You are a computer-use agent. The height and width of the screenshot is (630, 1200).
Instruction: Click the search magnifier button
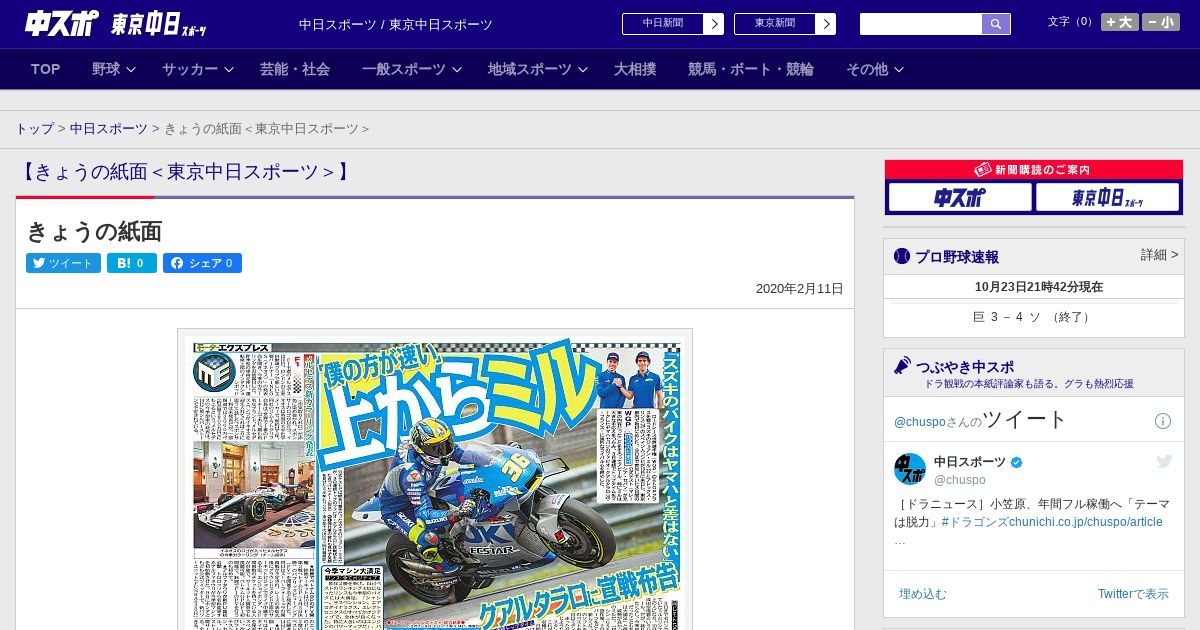[996, 24]
